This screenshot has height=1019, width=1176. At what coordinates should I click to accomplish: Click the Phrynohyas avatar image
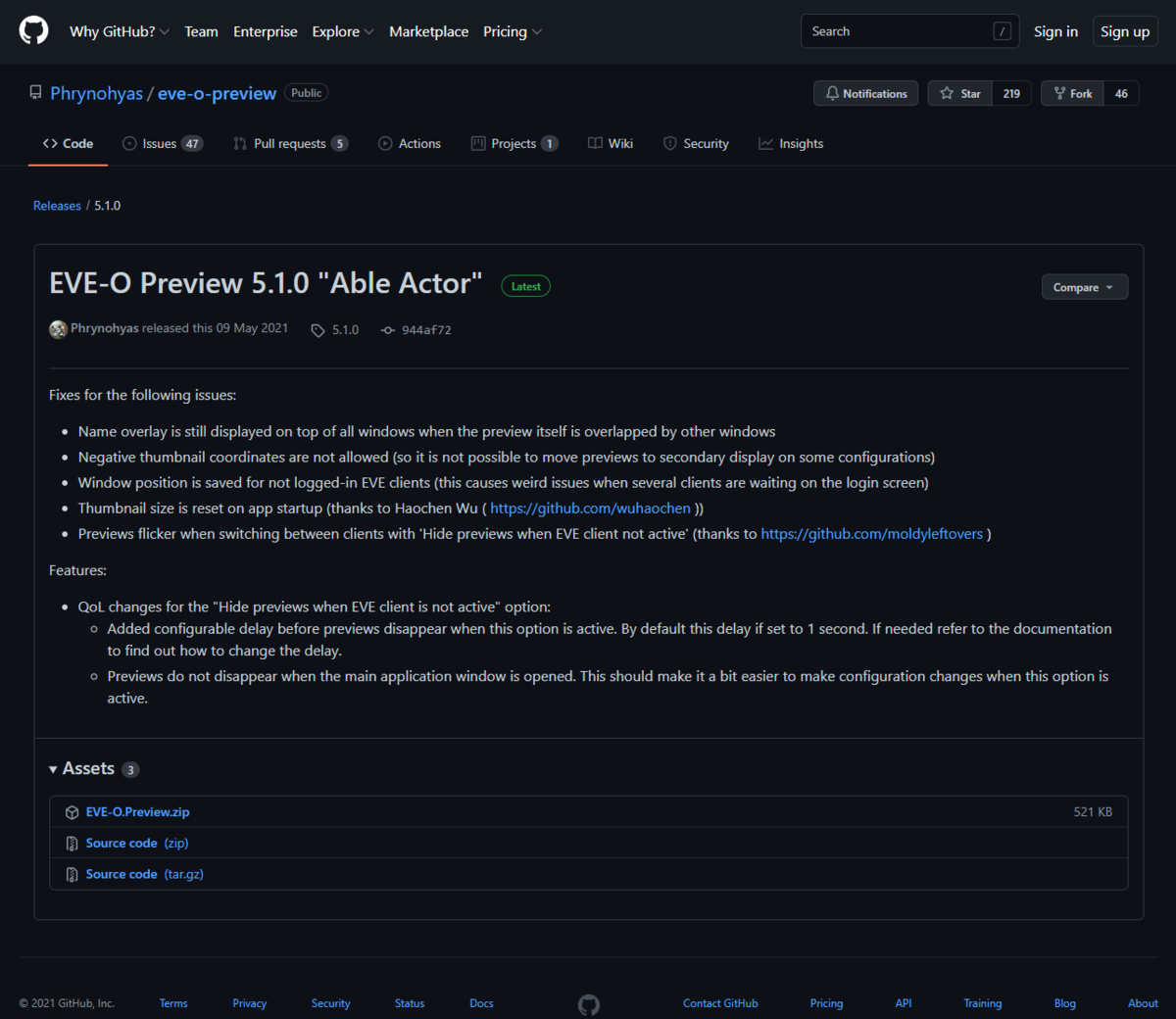(x=58, y=329)
